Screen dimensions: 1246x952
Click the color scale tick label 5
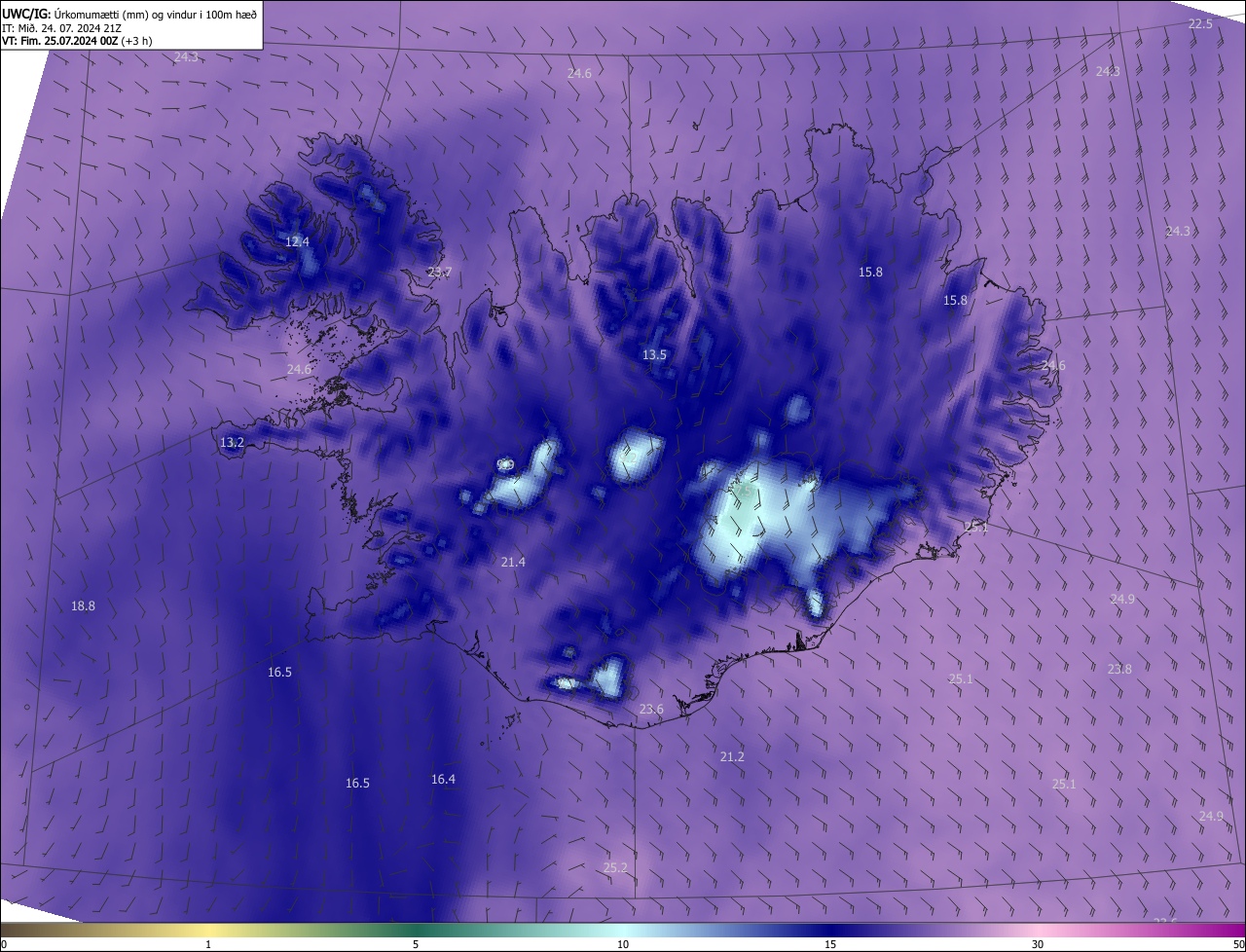click(416, 944)
